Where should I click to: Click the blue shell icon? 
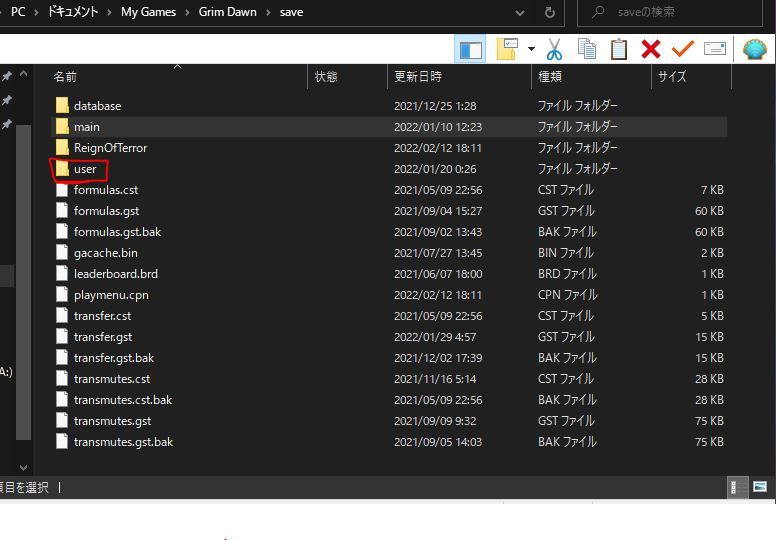755,49
